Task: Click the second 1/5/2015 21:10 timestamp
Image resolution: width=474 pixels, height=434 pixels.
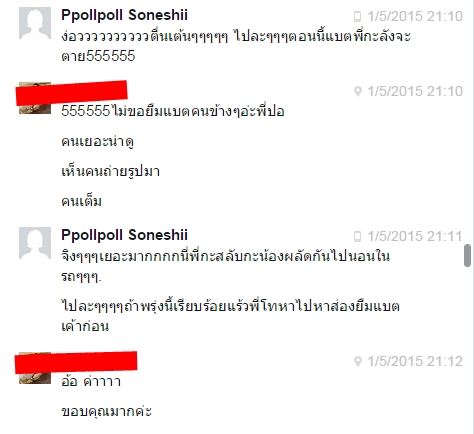Action: coord(415,91)
